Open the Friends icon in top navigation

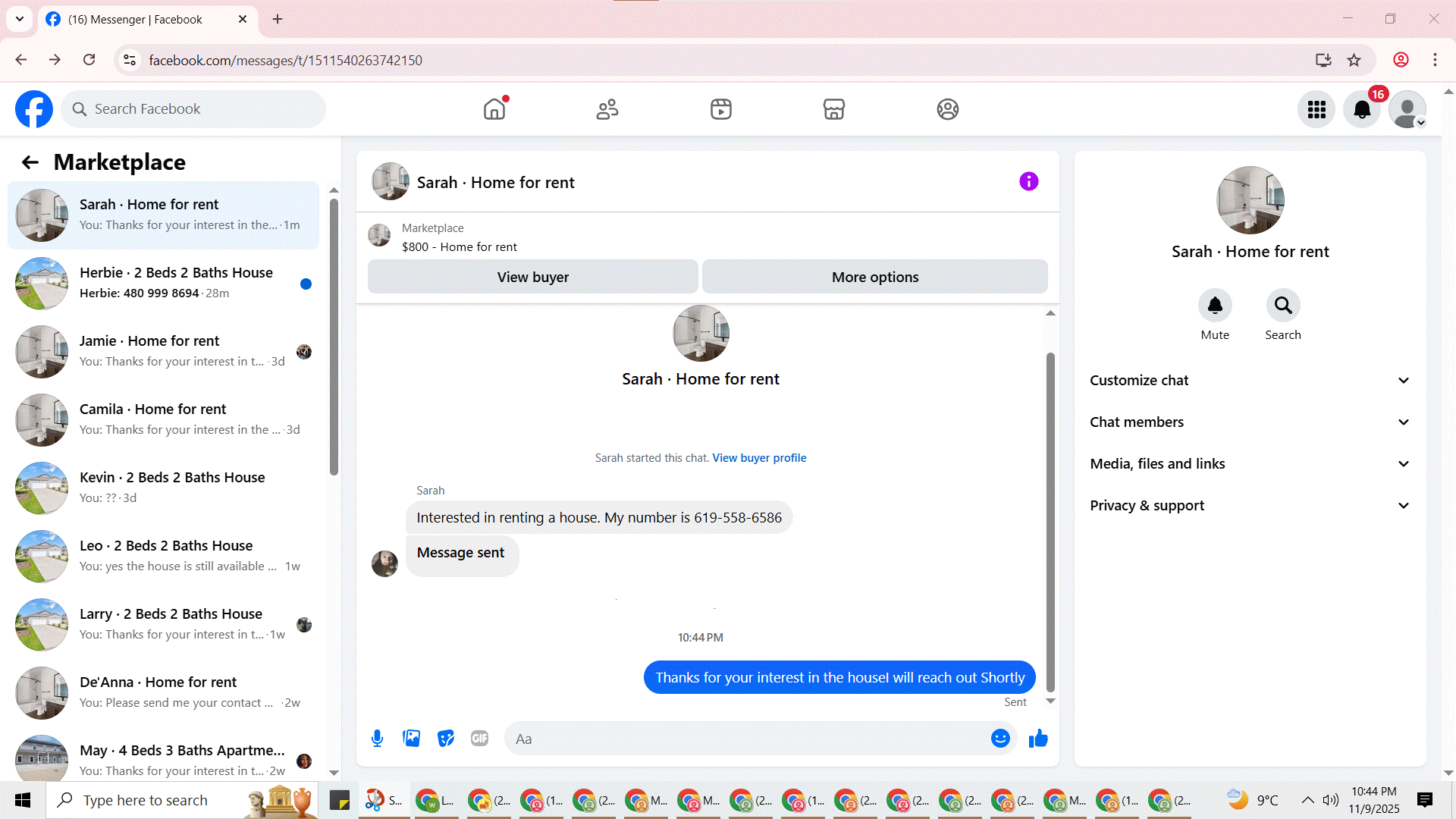[607, 109]
